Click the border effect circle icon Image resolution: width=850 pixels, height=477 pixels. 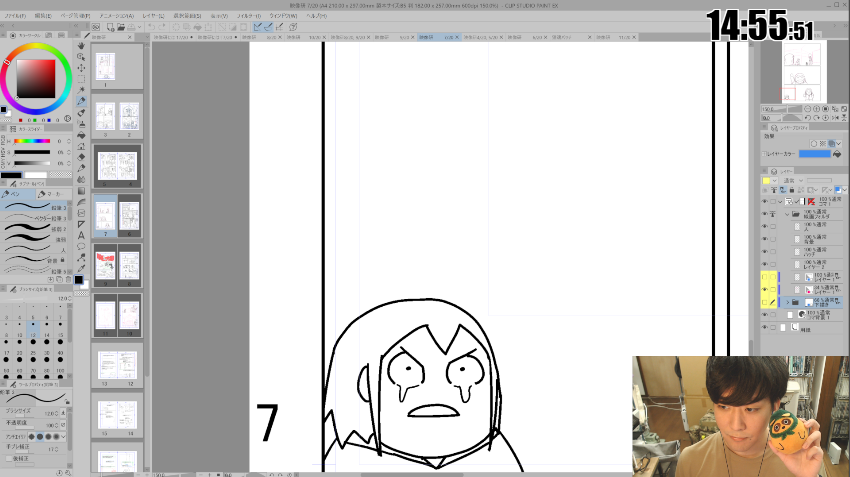pyautogui.click(x=814, y=144)
